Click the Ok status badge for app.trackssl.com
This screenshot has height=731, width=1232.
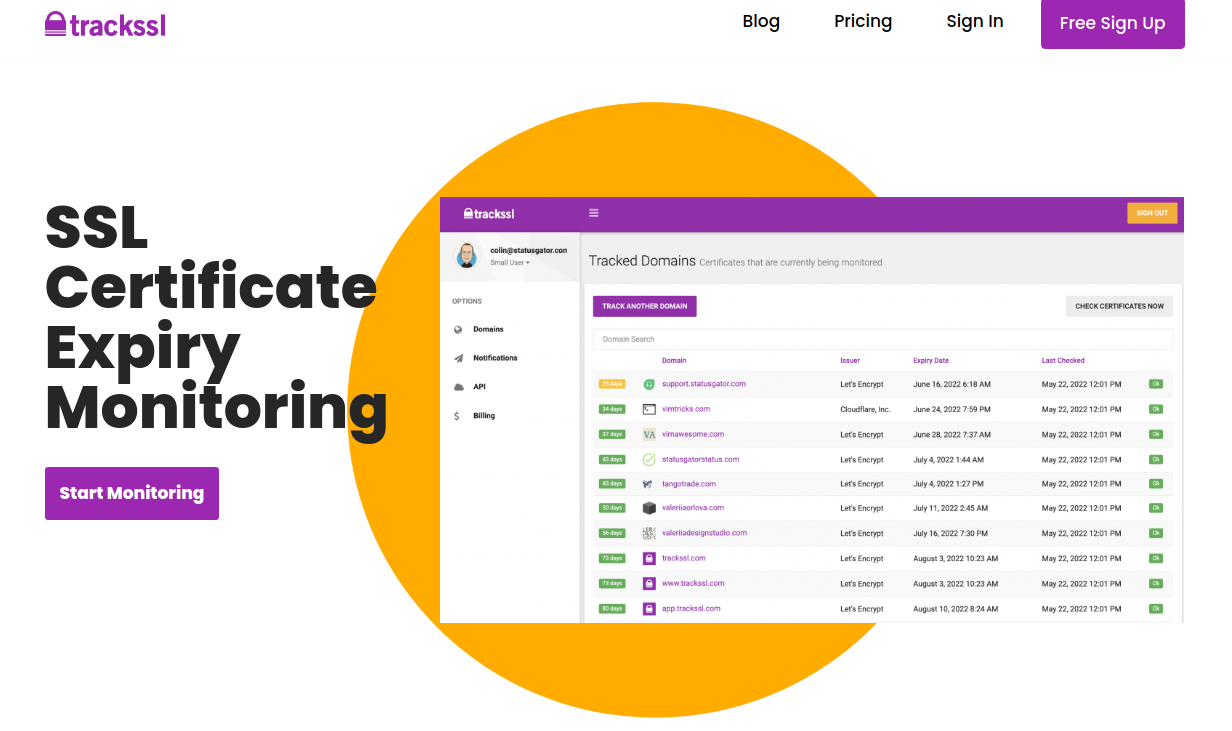click(x=1156, y=609)
